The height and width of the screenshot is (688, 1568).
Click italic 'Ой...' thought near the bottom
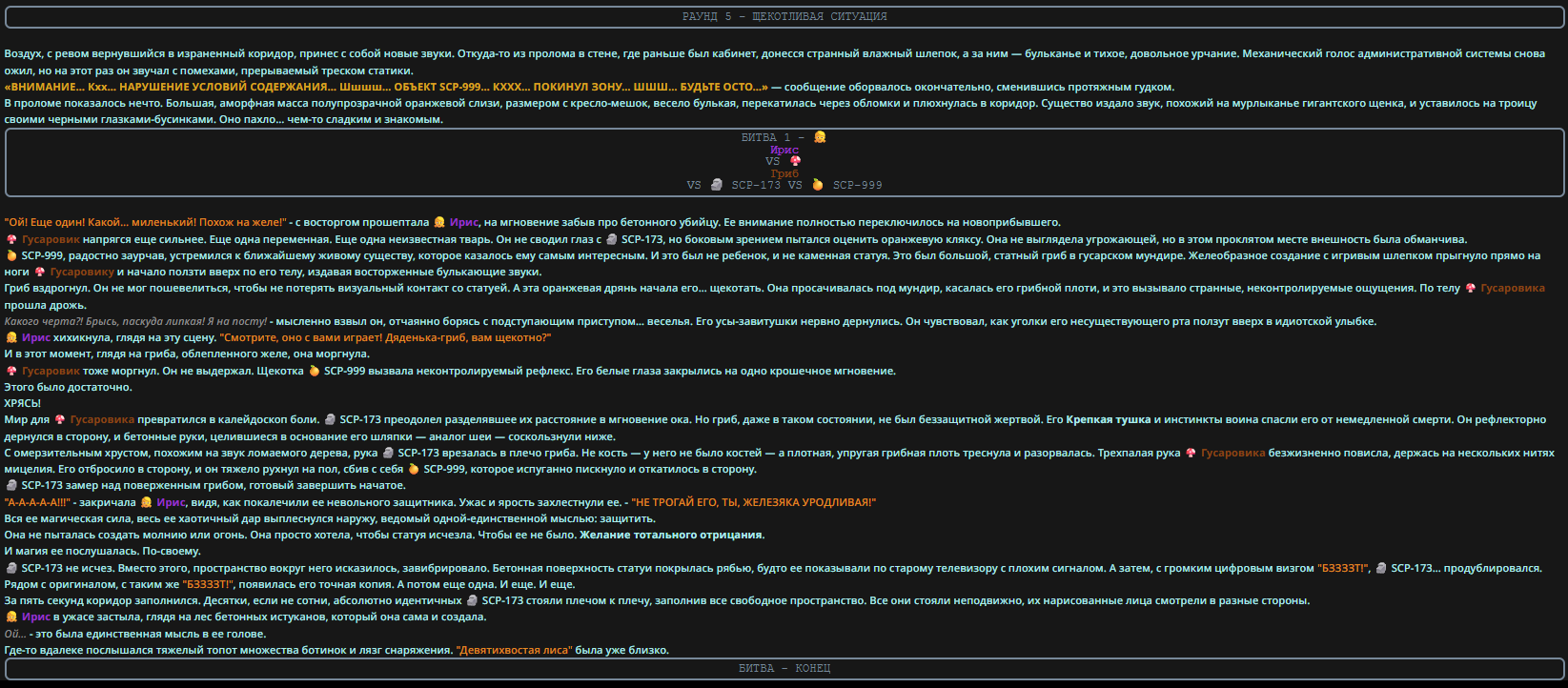[15, 634]
